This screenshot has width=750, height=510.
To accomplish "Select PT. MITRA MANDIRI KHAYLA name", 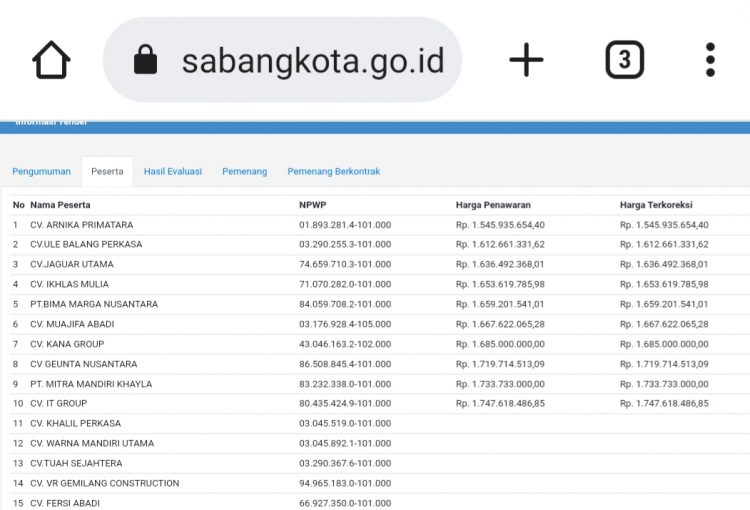I will 91,384.
